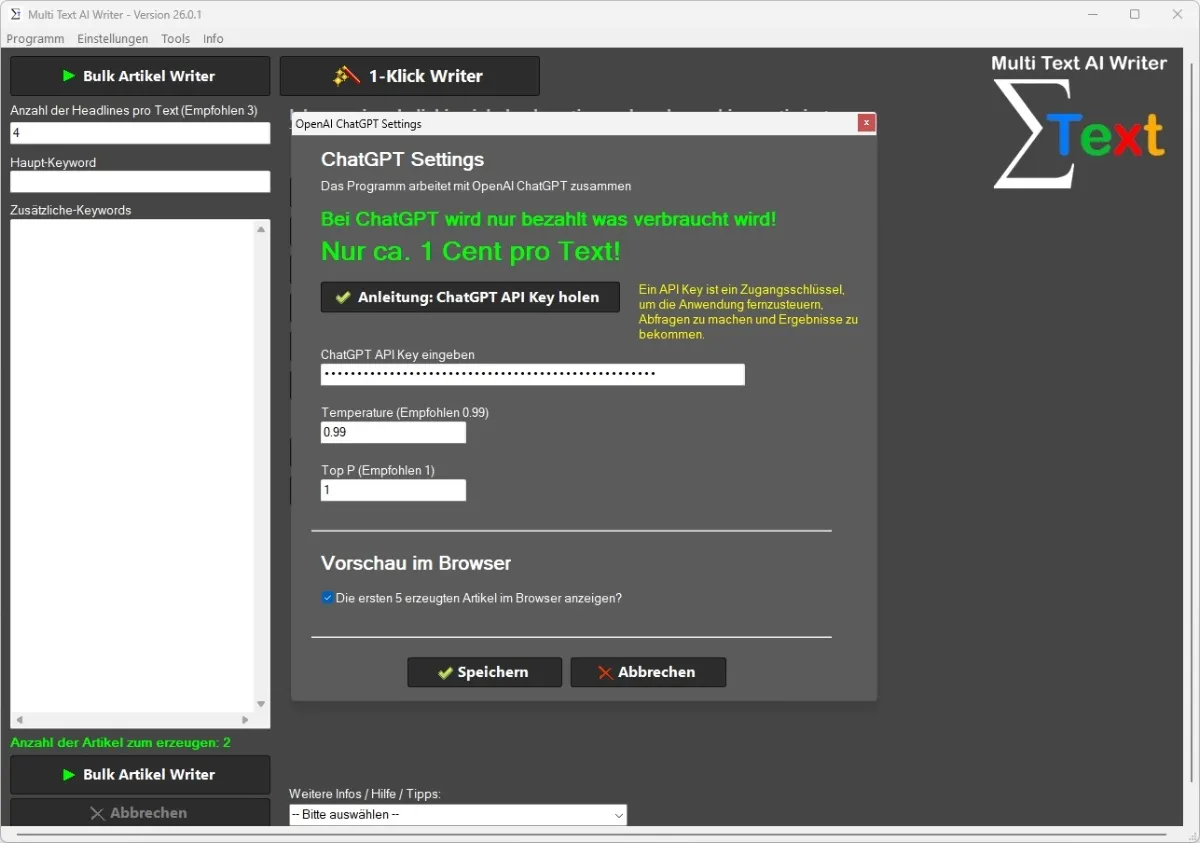Click the Abbrechen button in settings dialog
Image resolution: width=1200 pixels, height=843 pixels.
[648, 672]
